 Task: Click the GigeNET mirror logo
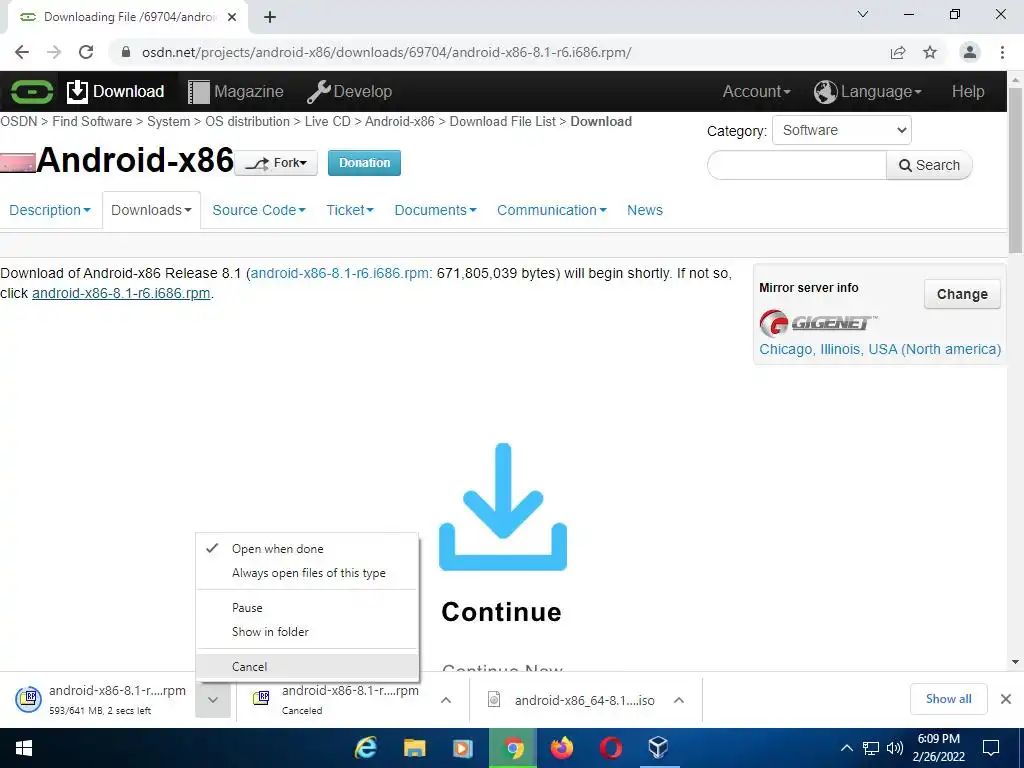pos(818,323)
